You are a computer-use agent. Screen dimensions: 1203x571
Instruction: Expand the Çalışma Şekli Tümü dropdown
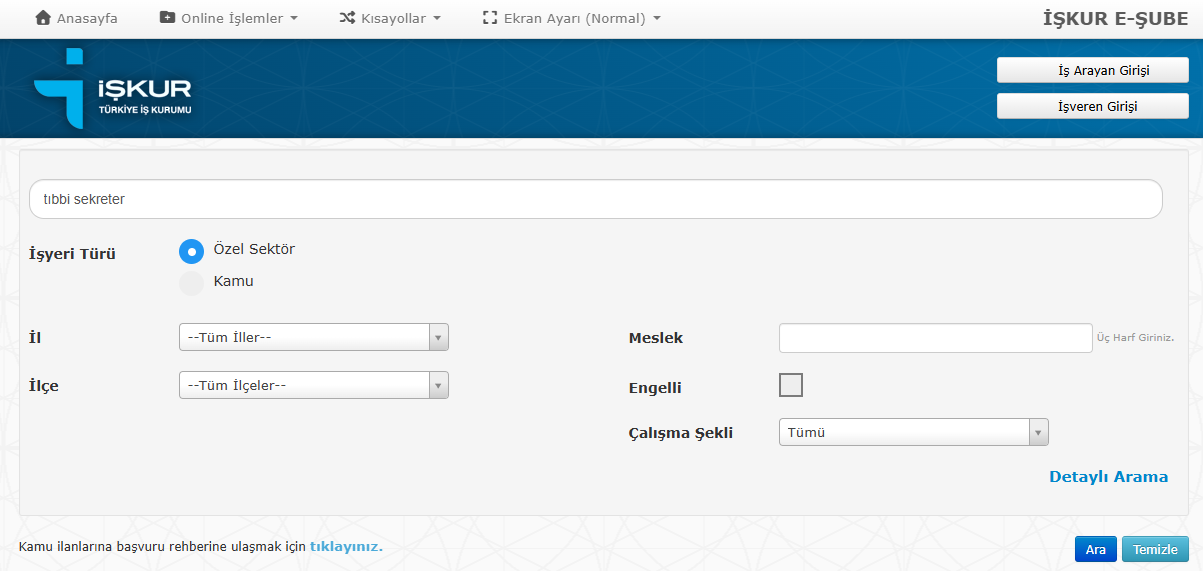pyautogui.click(x=914, y=432)
